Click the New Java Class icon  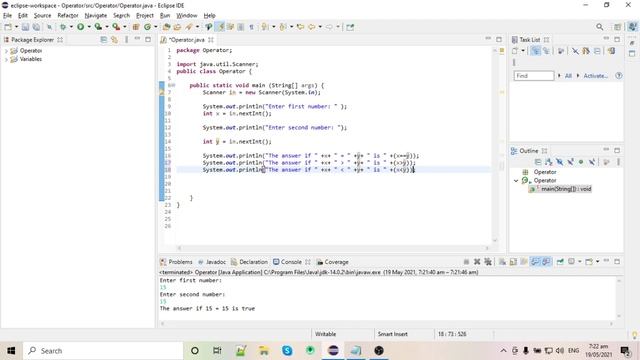click(147, 27)
